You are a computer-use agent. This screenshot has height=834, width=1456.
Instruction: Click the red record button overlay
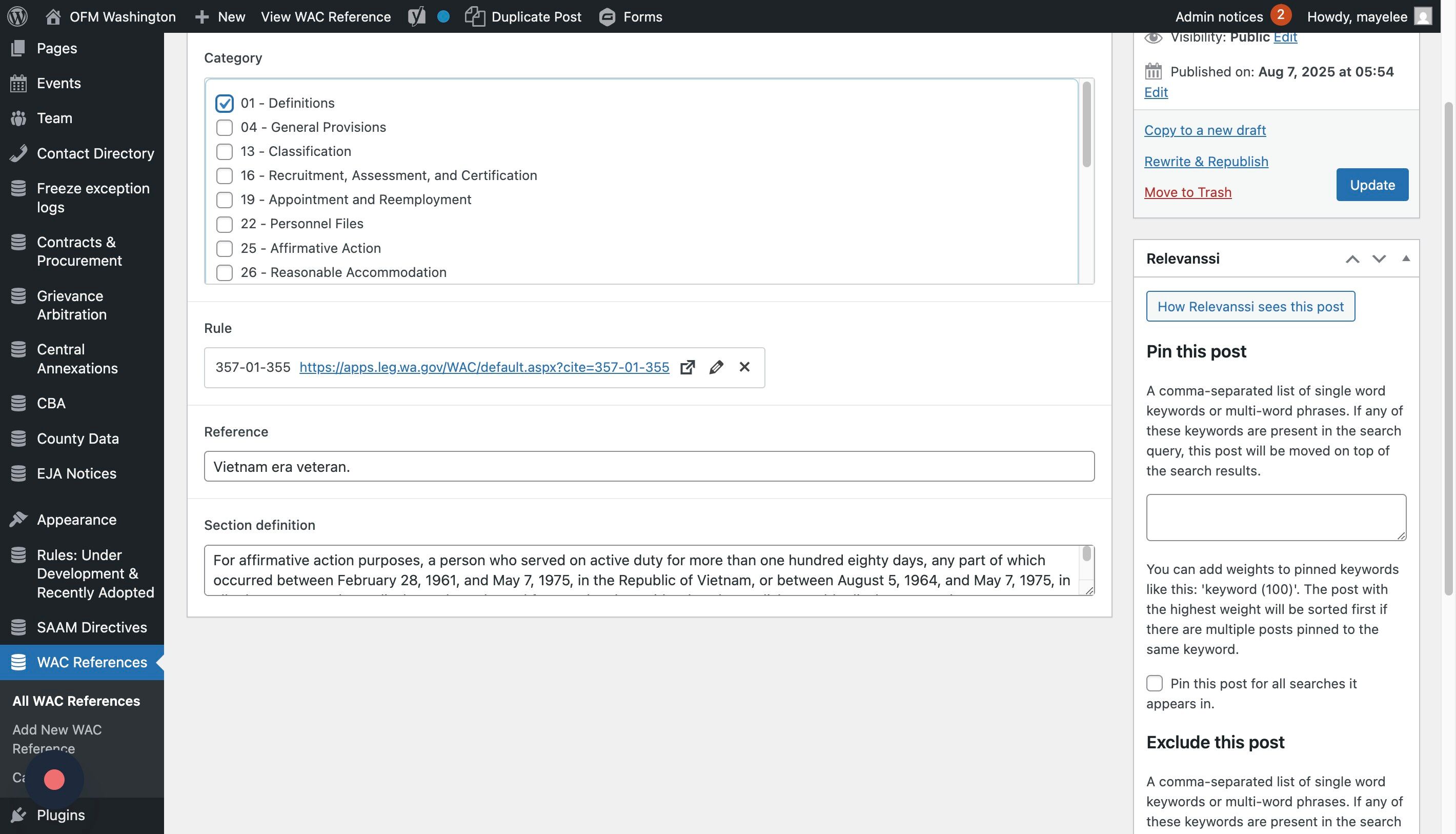pyautogui.click(x=54, y=780)
